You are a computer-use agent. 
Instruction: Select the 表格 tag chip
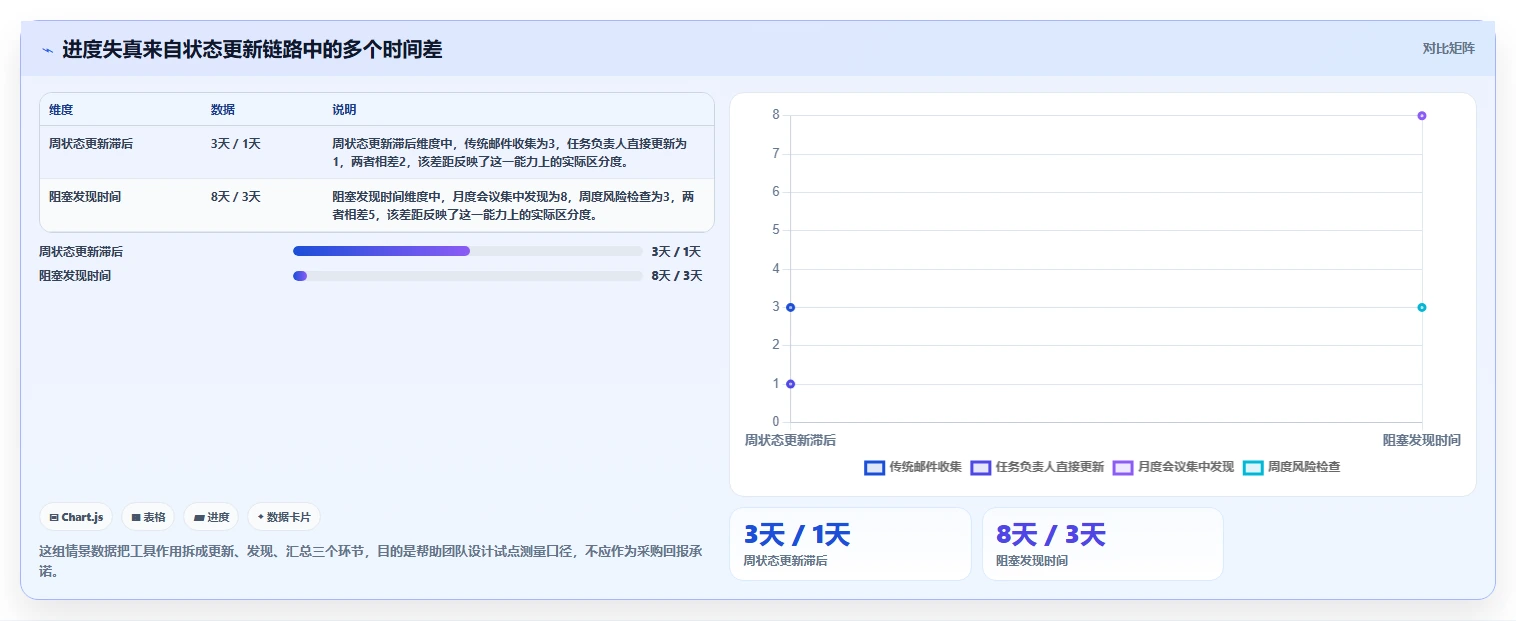pyautogui.click(x=148, y=517)
